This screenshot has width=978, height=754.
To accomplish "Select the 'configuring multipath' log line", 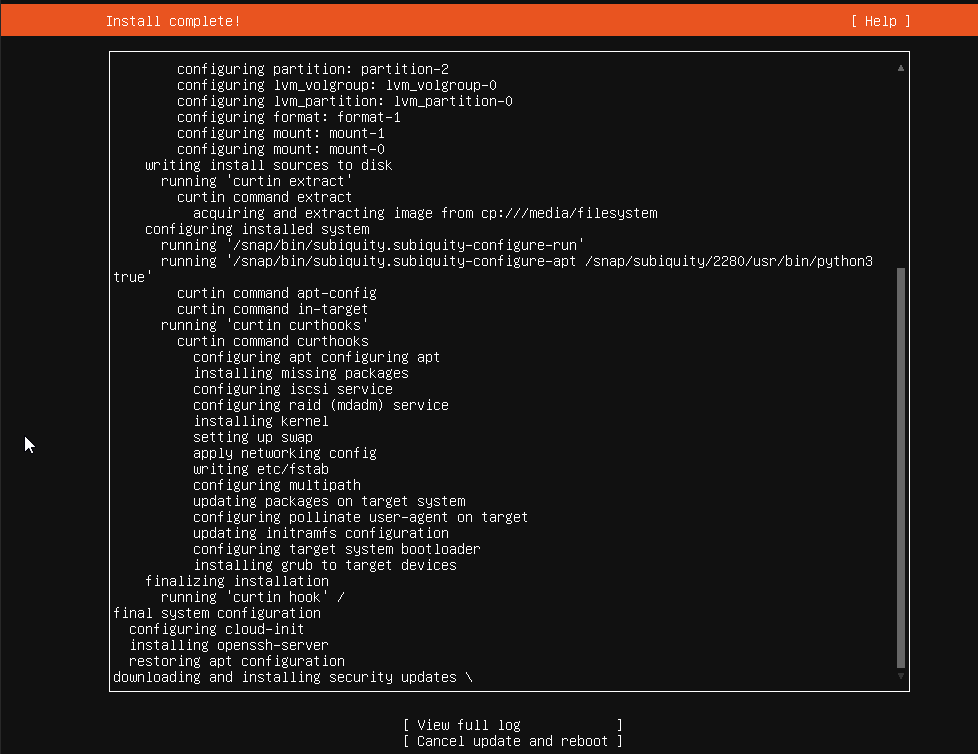I will coord(276,485).
